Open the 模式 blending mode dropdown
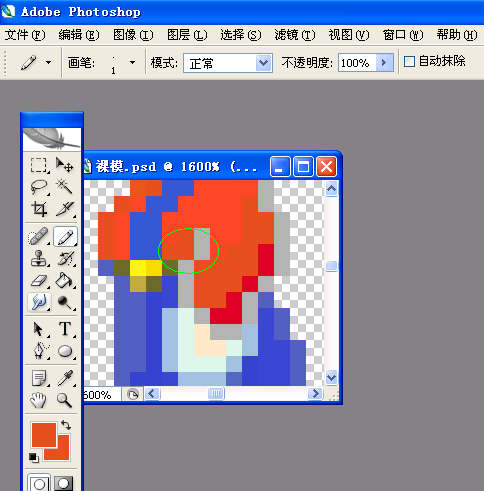 pyautogui.click(x=263, y=63)
